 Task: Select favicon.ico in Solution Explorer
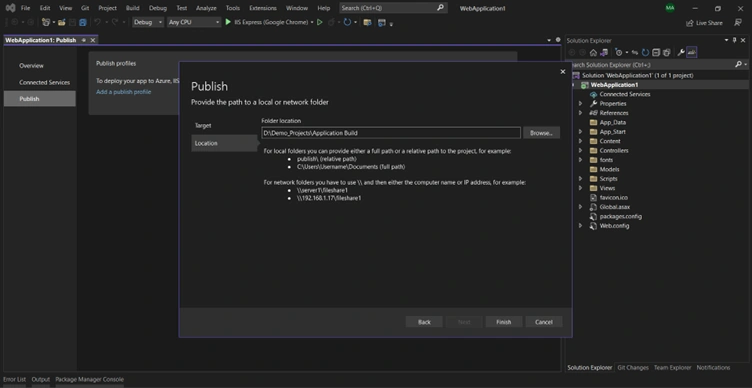(x=613, y=198)
